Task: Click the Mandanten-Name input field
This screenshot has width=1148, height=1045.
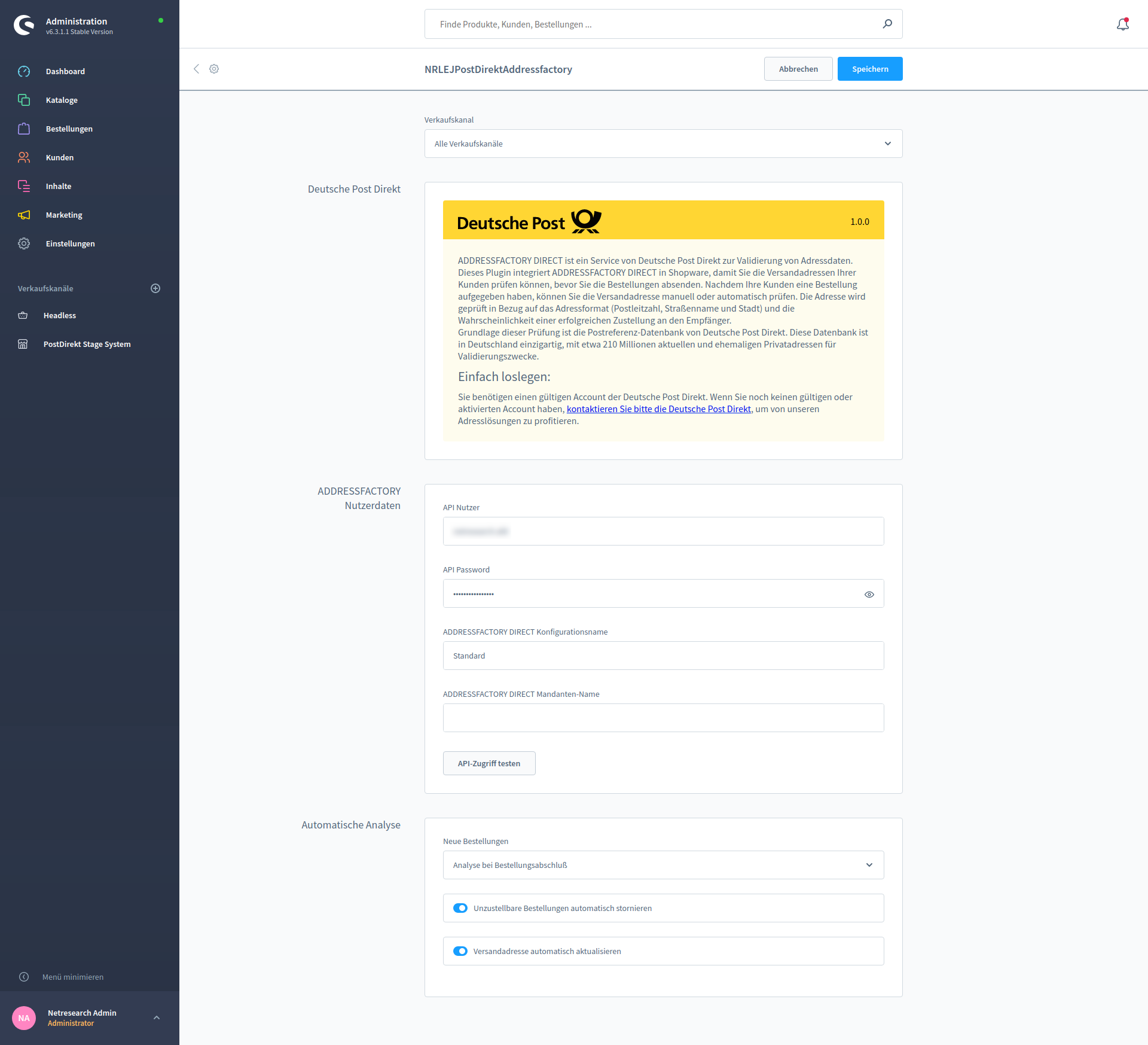Action: tap(663, 718)
